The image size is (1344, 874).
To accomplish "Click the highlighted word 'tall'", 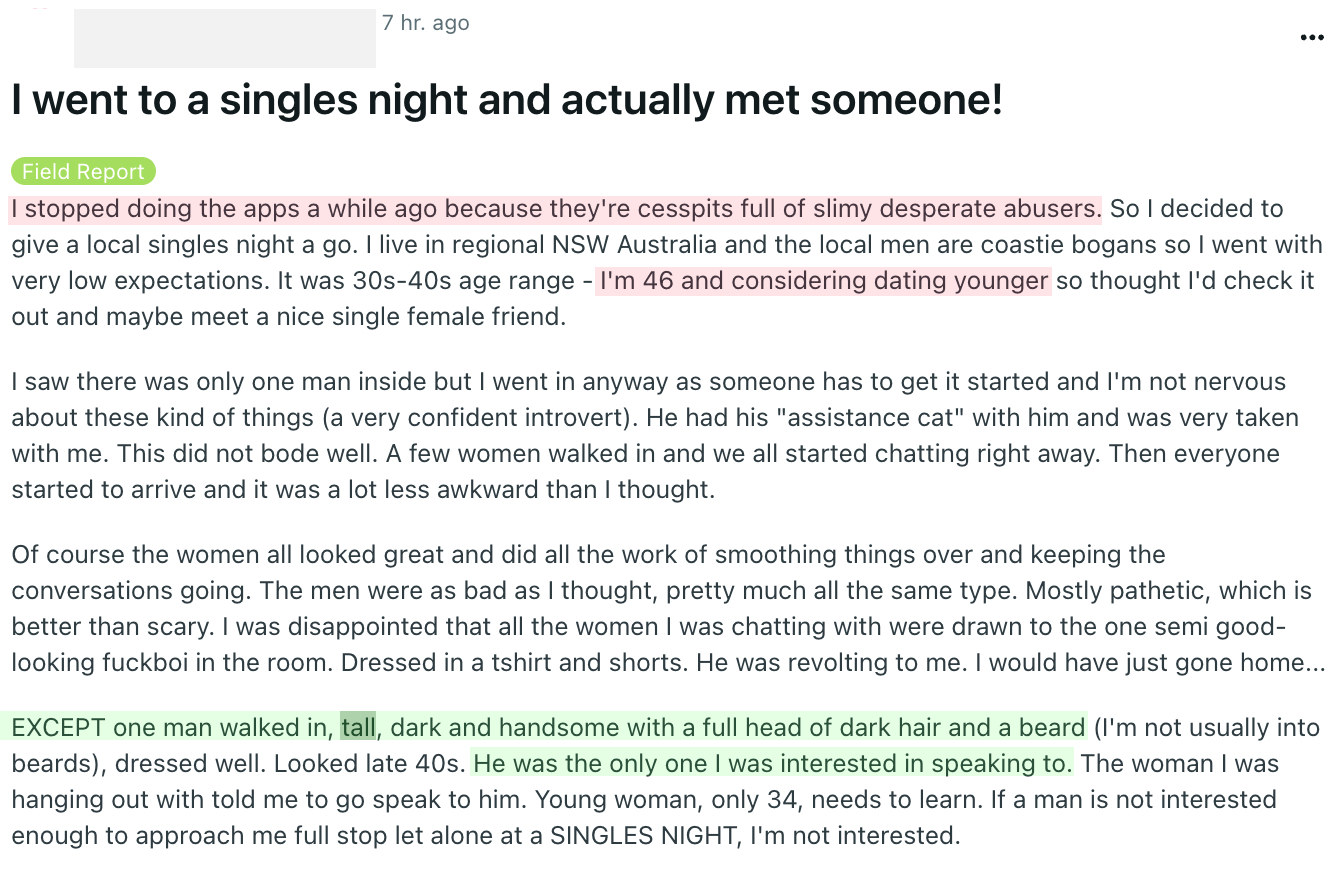I will 358,727.
